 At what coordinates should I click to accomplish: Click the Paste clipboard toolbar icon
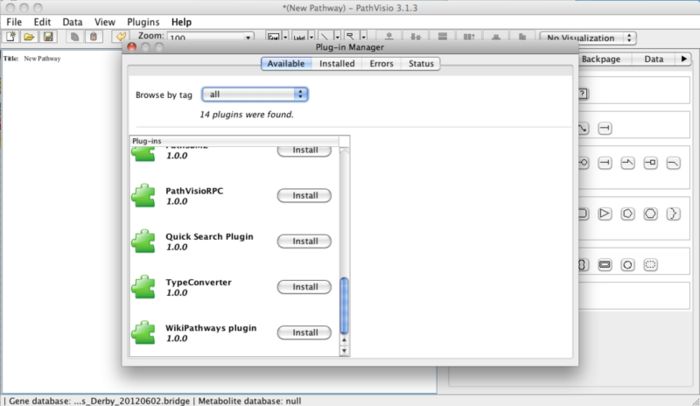pos(93,37)
